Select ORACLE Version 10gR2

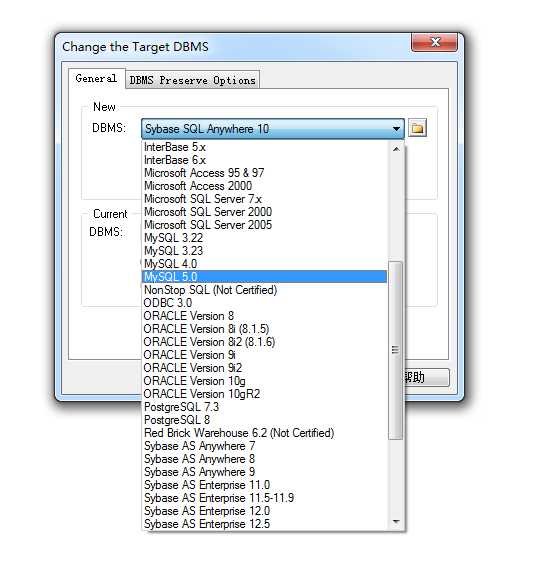tap(265, 394)
